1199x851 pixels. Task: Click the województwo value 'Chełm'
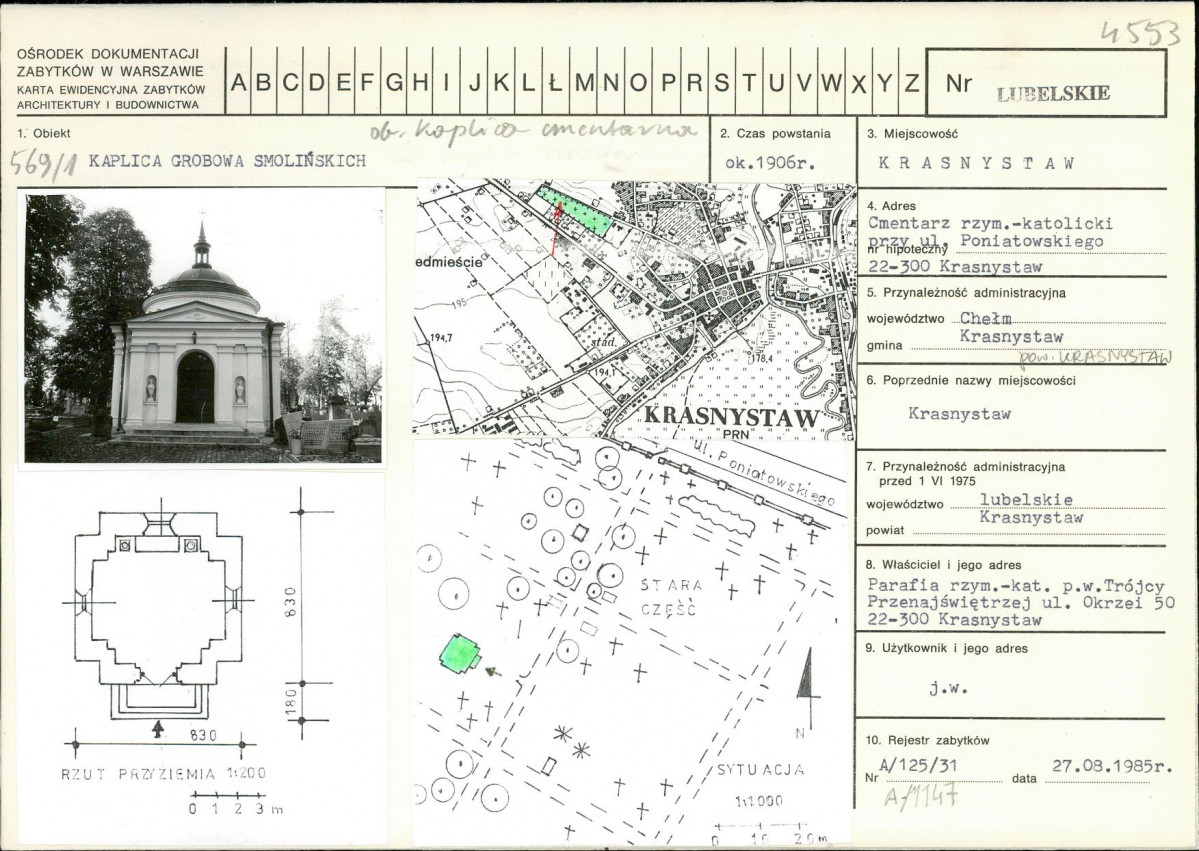point(986,318)
